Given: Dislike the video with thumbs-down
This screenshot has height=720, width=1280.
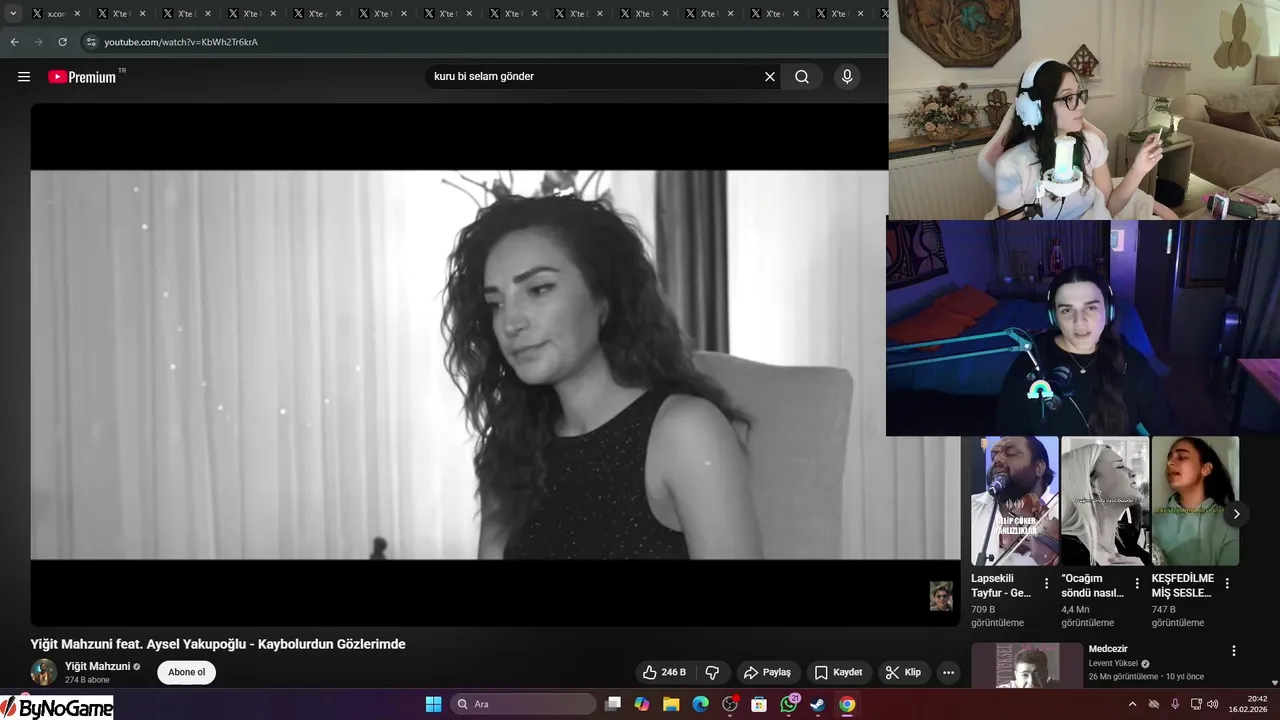Looking at the screenshot, I should click(x=713, y=672).
